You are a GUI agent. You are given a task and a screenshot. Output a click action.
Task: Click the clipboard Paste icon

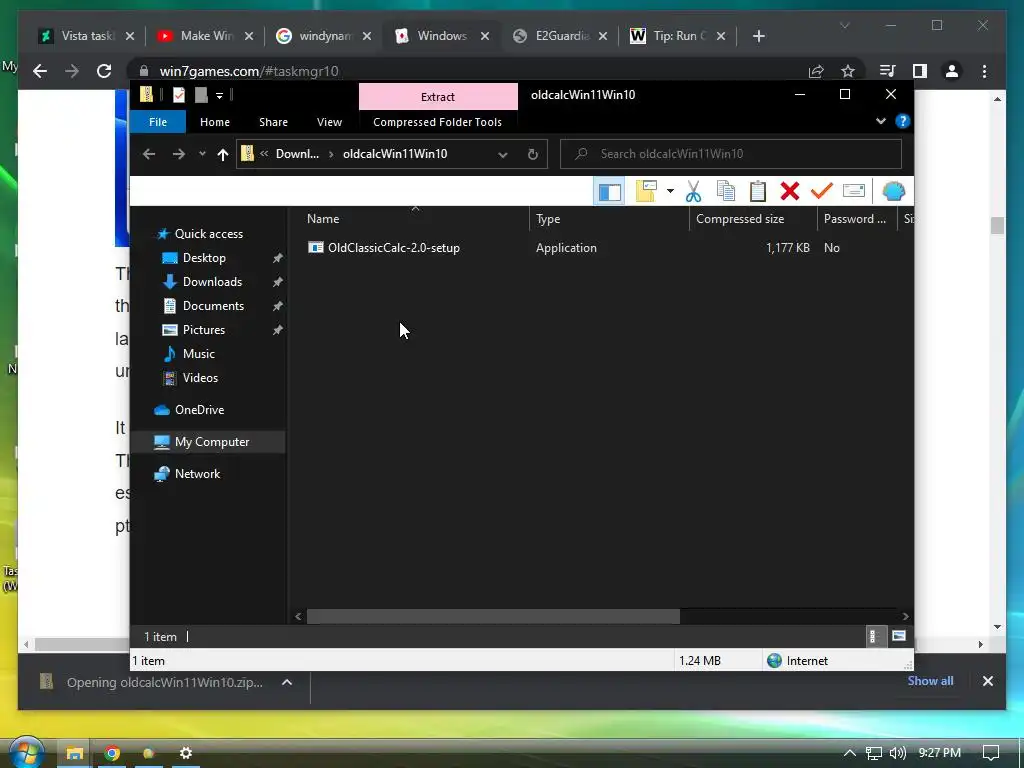point(758,191)
